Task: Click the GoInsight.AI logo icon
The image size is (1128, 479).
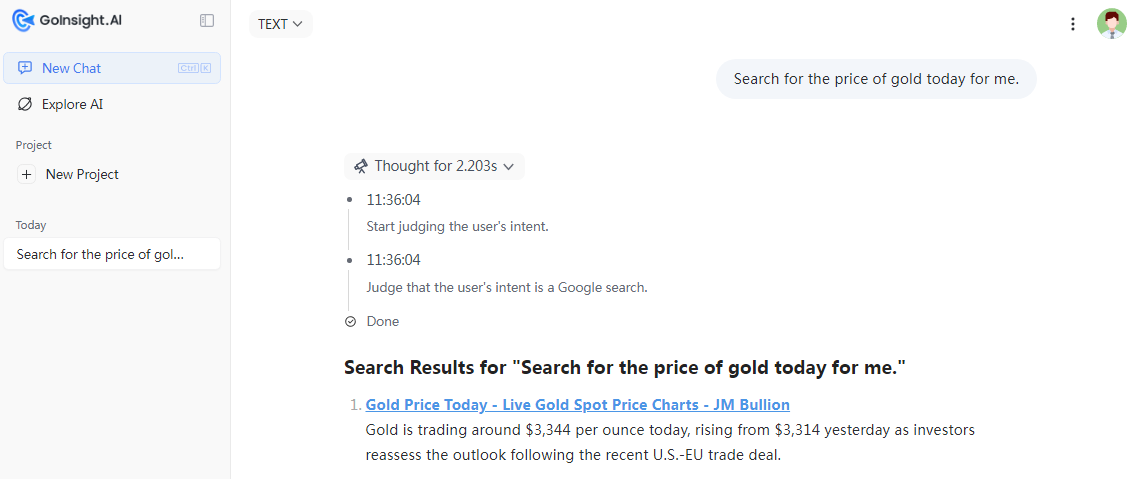Action: [x=24, y=21]
